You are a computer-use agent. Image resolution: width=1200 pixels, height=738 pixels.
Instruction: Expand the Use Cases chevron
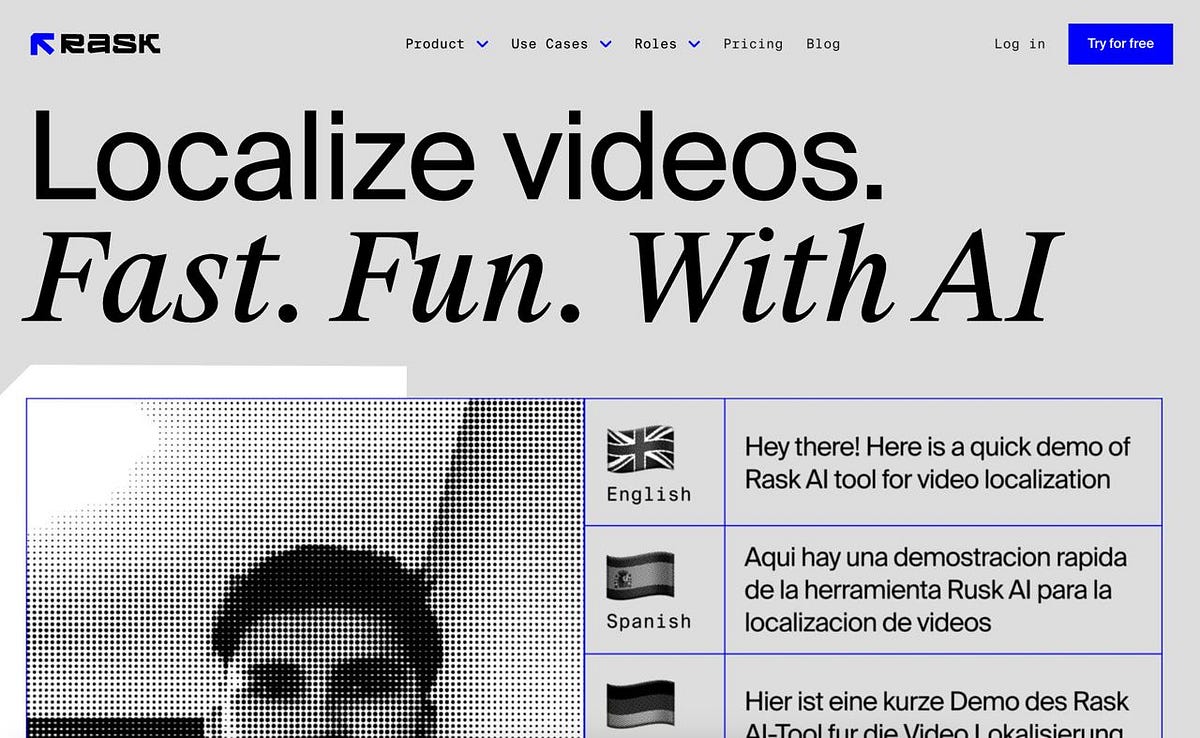tap(605, 44)
